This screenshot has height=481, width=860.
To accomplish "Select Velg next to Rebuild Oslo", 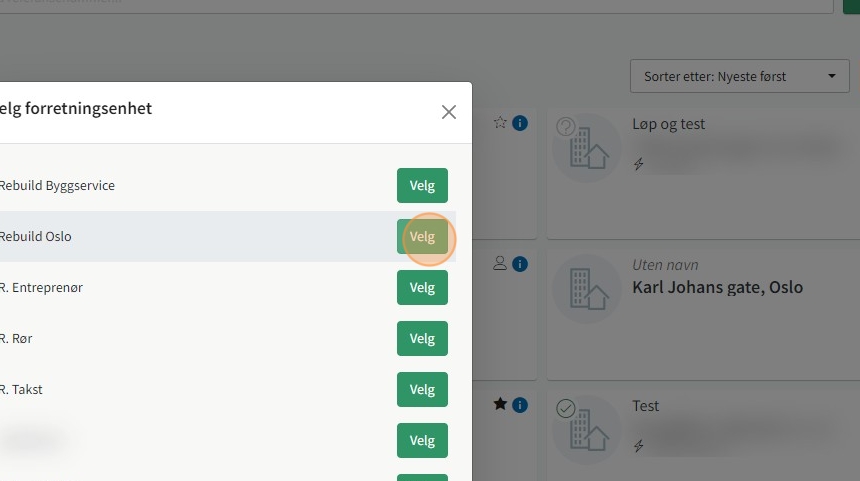I will coord(422,236).
